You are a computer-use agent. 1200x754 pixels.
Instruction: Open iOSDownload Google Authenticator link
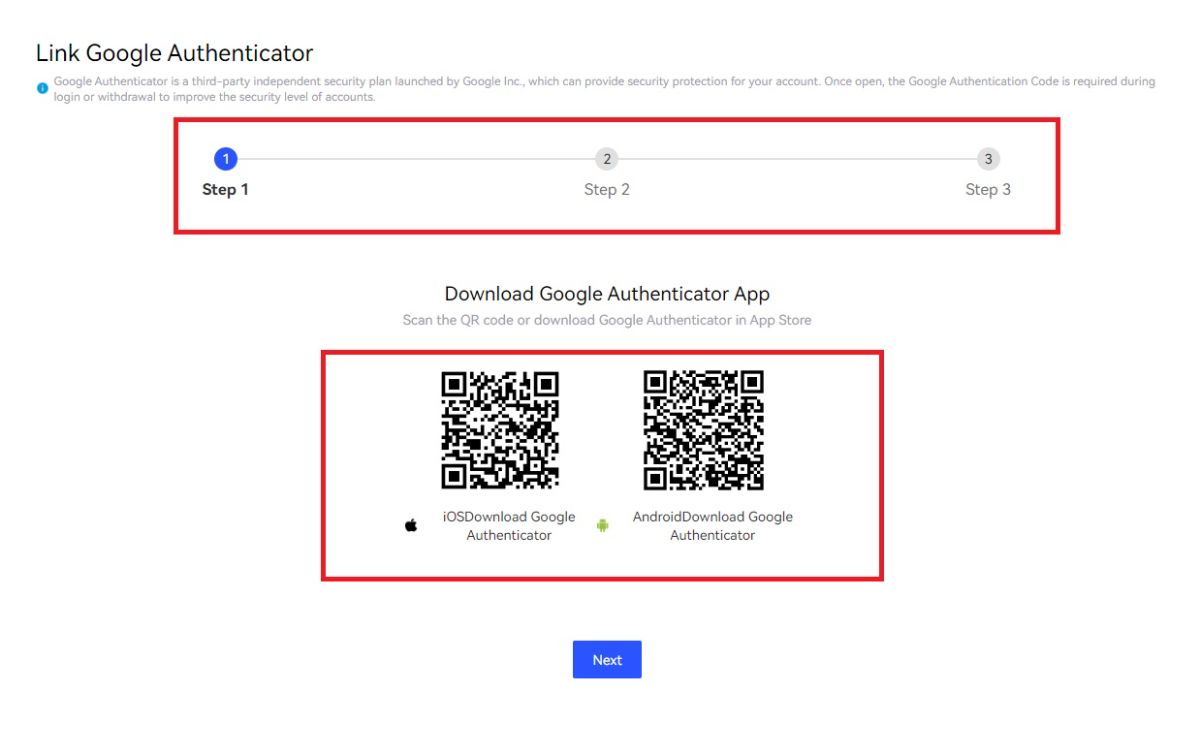(509, 526)
